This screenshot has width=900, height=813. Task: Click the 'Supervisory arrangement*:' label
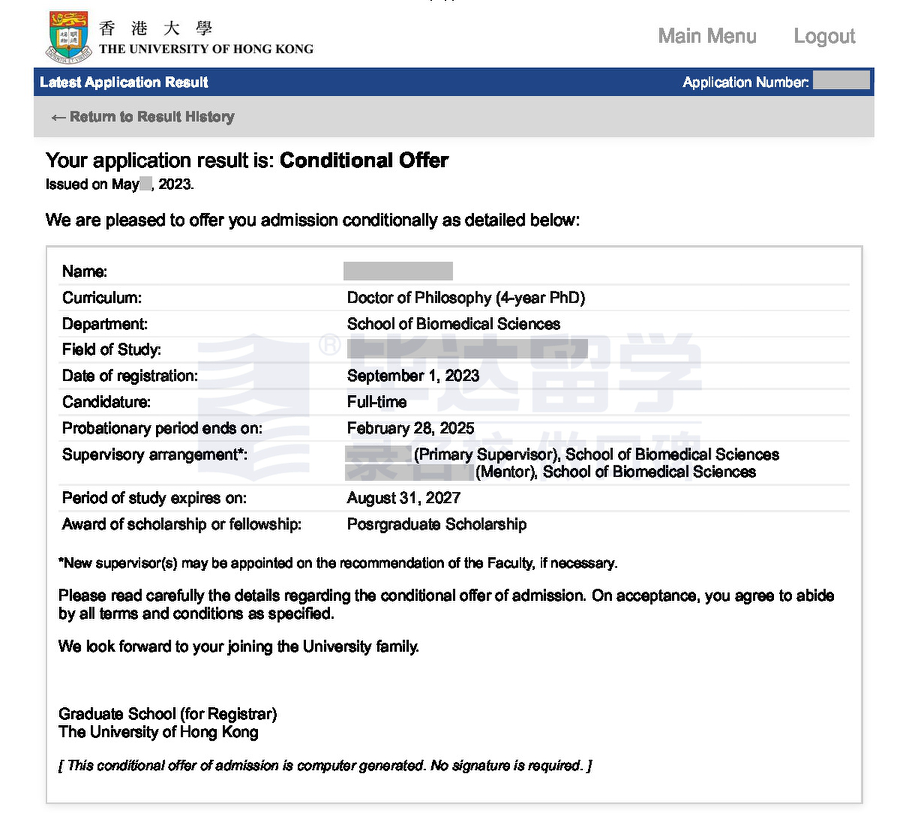155,454
